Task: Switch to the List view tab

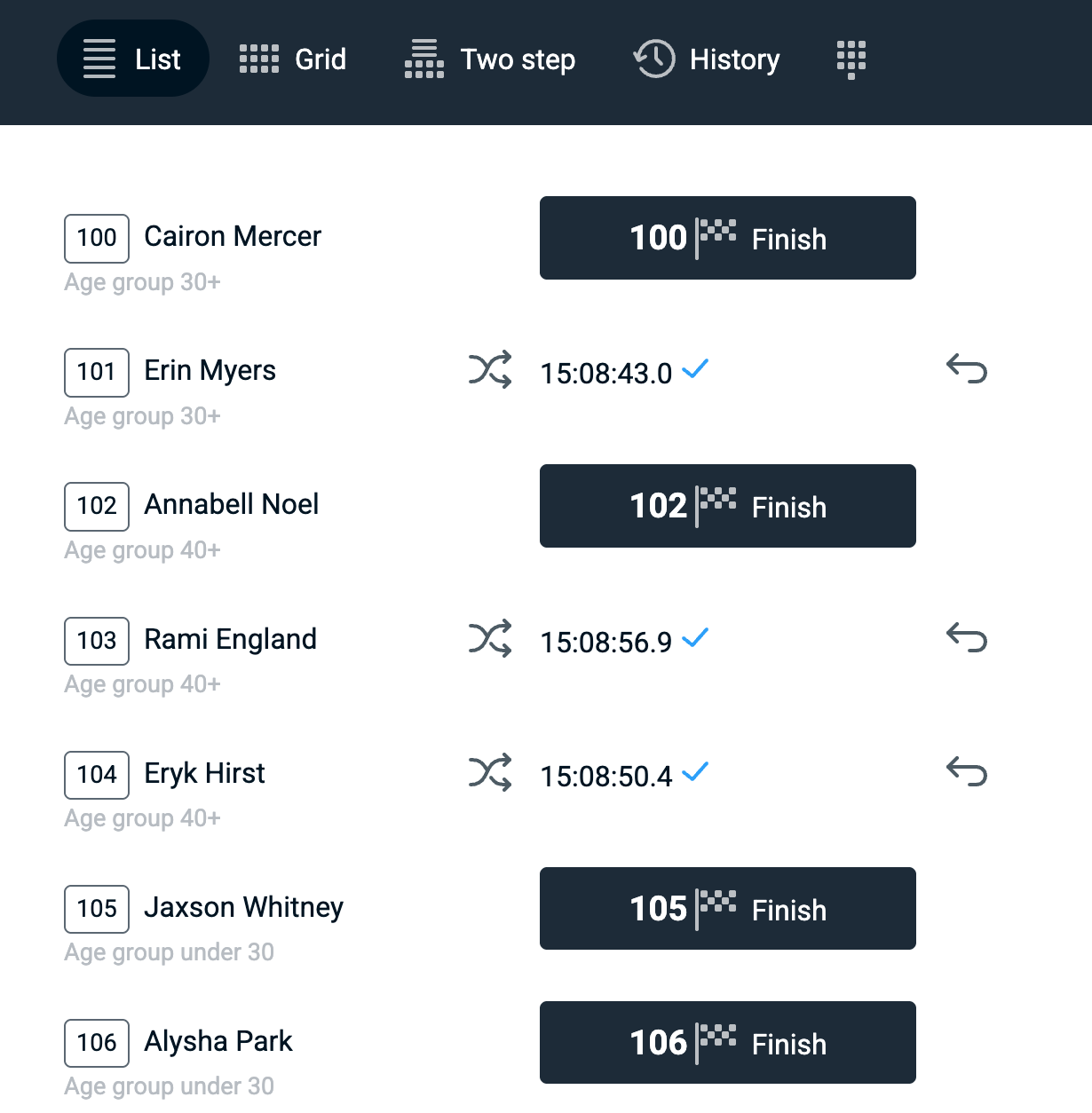Action: [133, 59]
